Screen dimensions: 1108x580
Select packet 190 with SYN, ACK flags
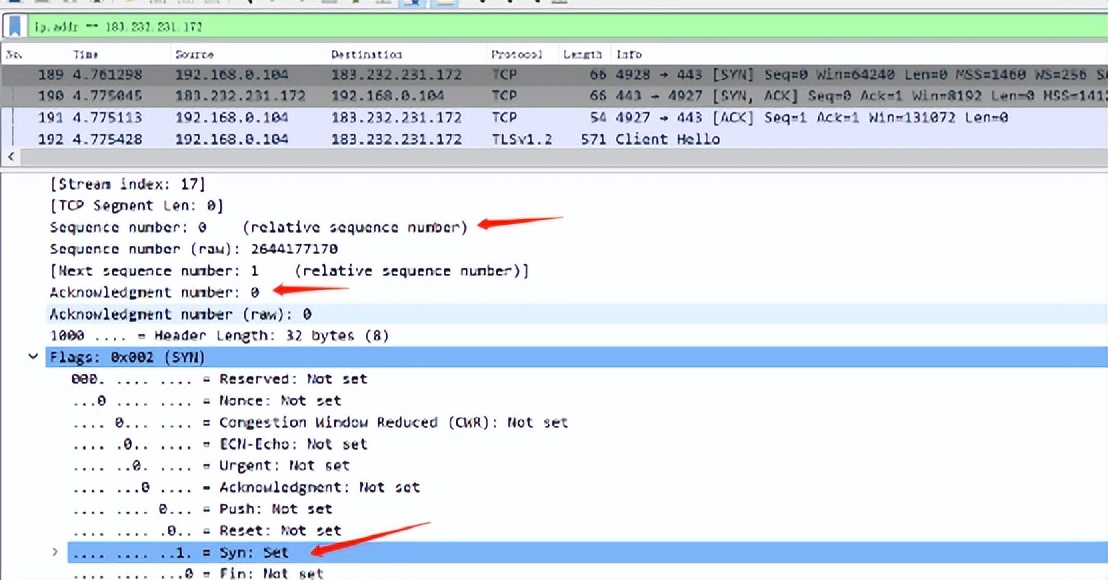554,95
